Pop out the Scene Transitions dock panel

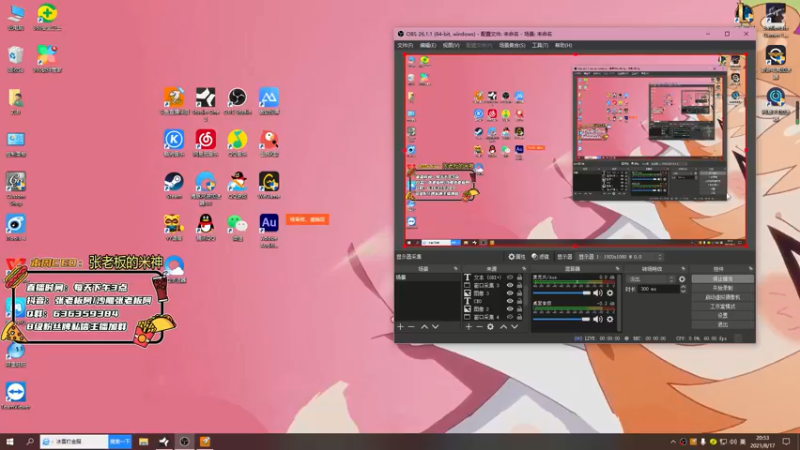(683, 269)
